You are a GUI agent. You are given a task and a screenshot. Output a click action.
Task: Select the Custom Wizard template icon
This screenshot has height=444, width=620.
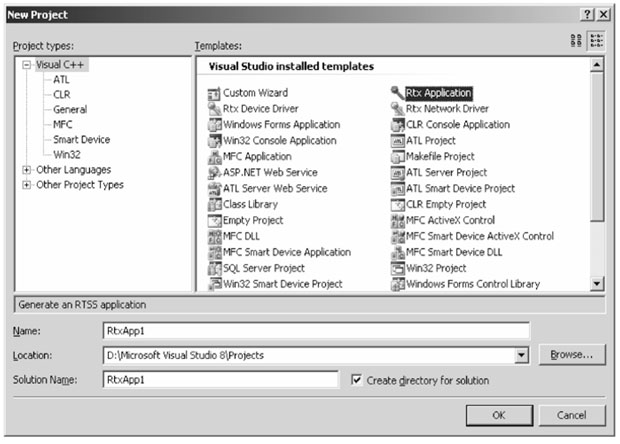click(x=214, y=94)
